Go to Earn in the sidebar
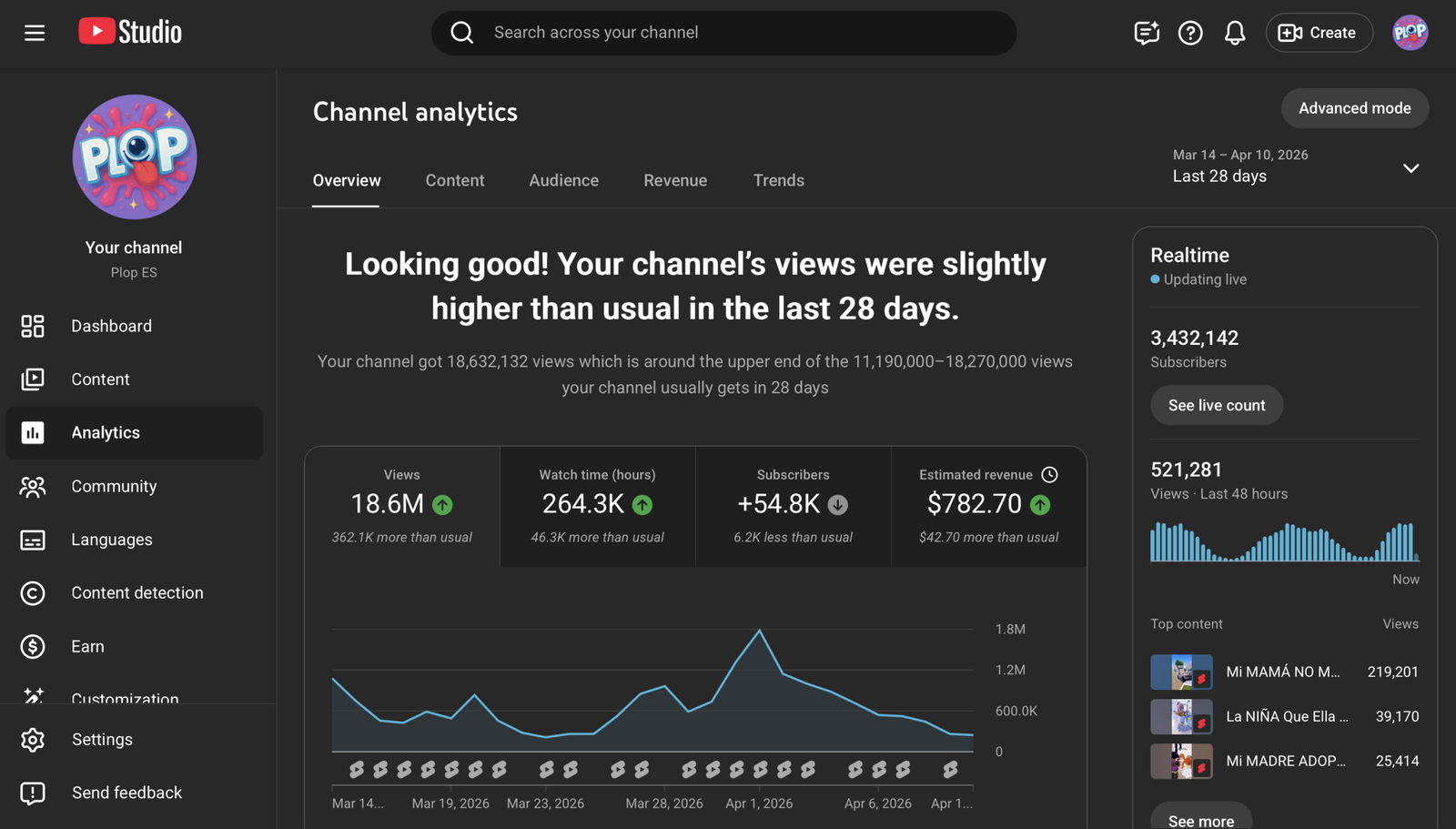 pos(87,646)
